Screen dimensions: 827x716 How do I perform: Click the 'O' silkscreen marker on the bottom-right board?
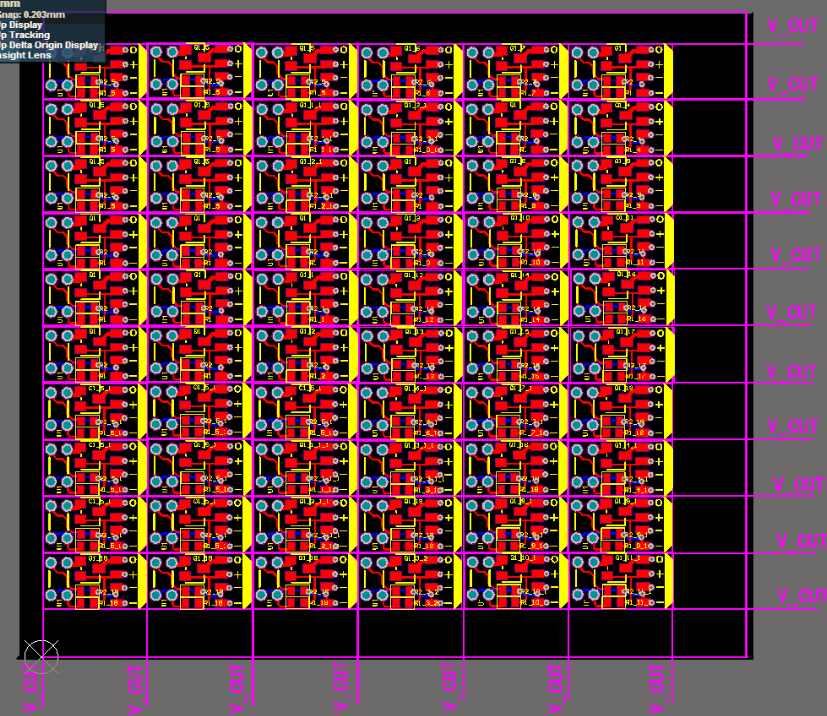[x=658, y=562]
